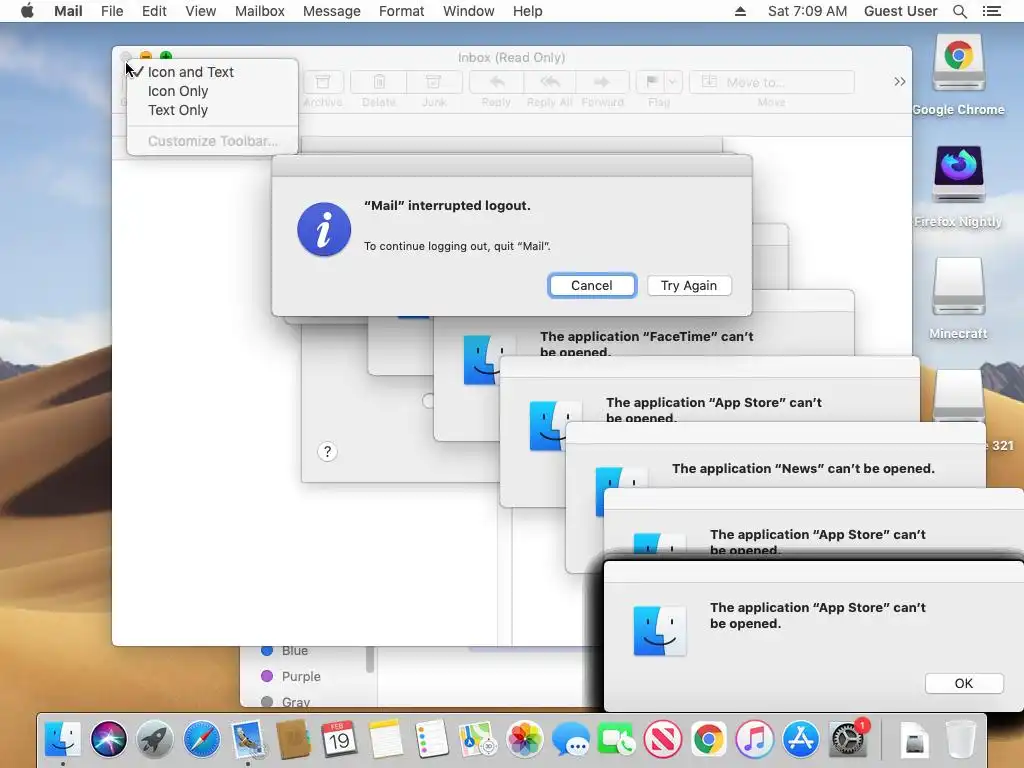Image resolution: width=1024 pixels, height=768 pixels.
Task: Open Messages bubble icon in dock
Action: pyautogui.click(x=570, y=739)
